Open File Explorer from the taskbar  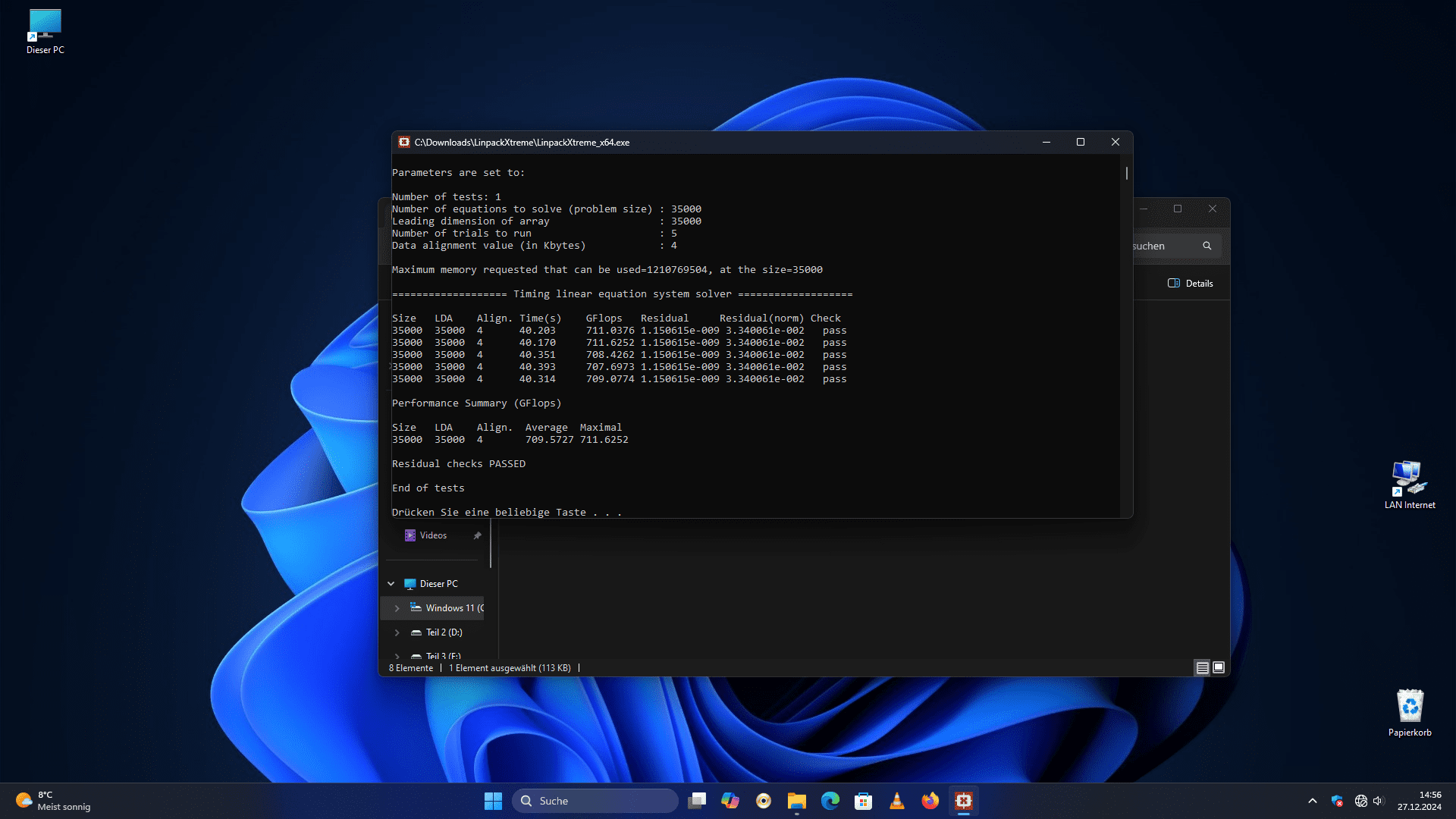796,801
